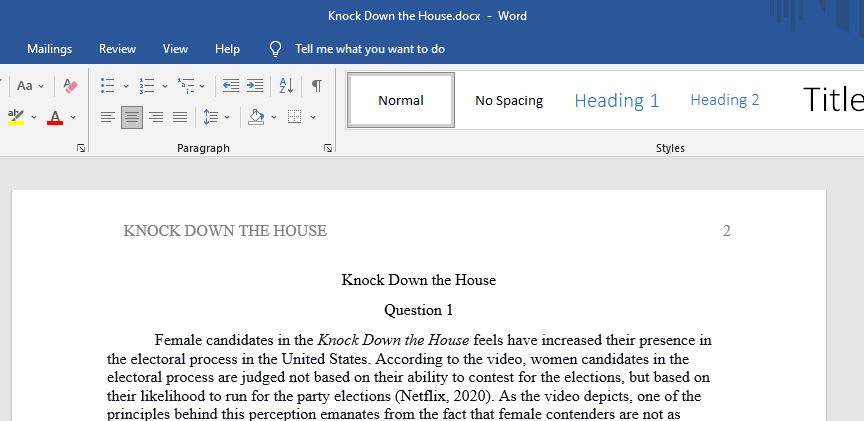Expand the numbering library dropdown arrow
Image resolution: width=864 pixels, height=421 pixels.
coord(165,87)
